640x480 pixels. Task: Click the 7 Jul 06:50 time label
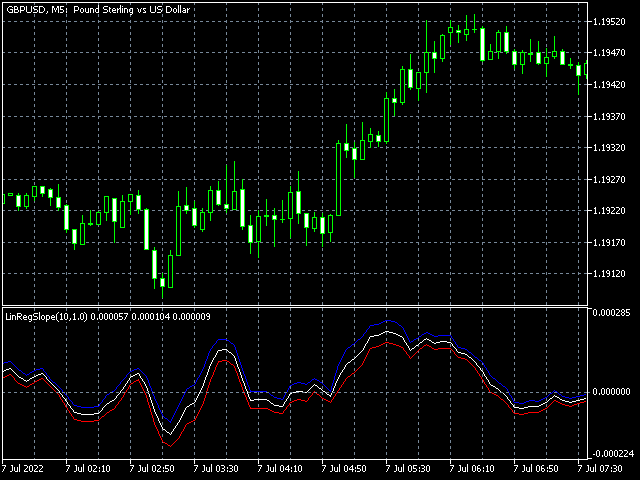tap(536, 469)
